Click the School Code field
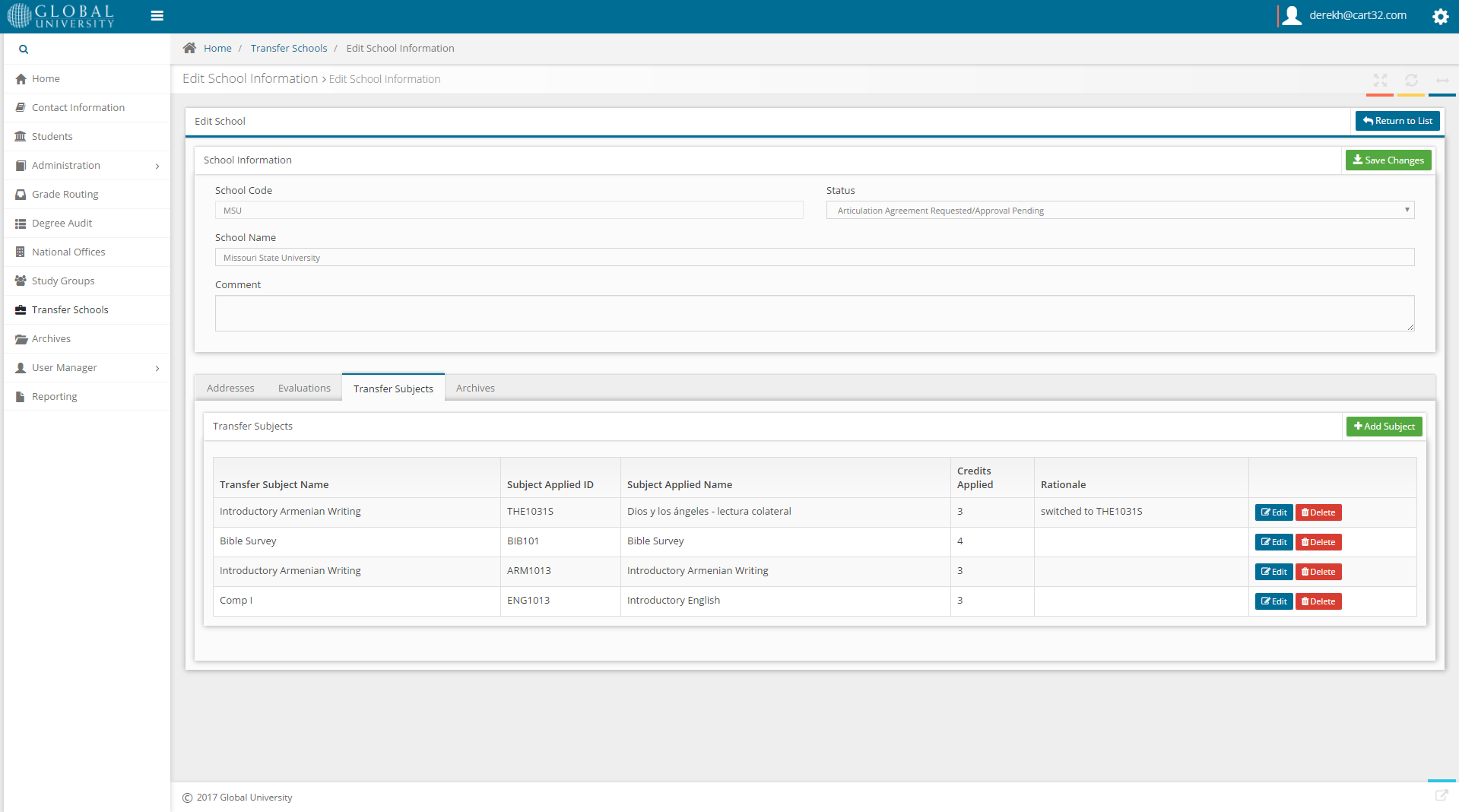This screenshot has height=812, width=1459. coord(509,211)
